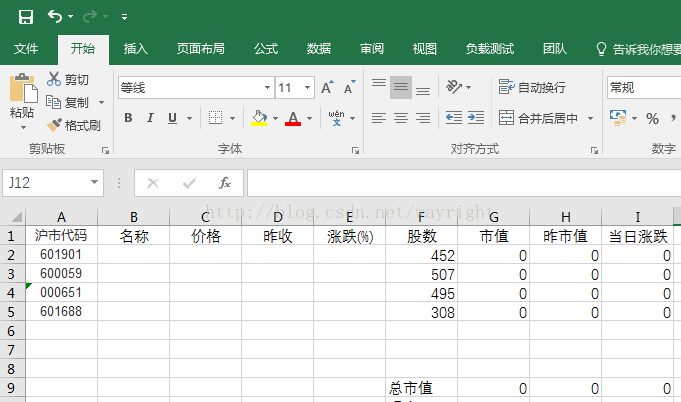Screen dimensions: 681x402
Task: Click the Save icon in title bar
Action: click(25, 16)
